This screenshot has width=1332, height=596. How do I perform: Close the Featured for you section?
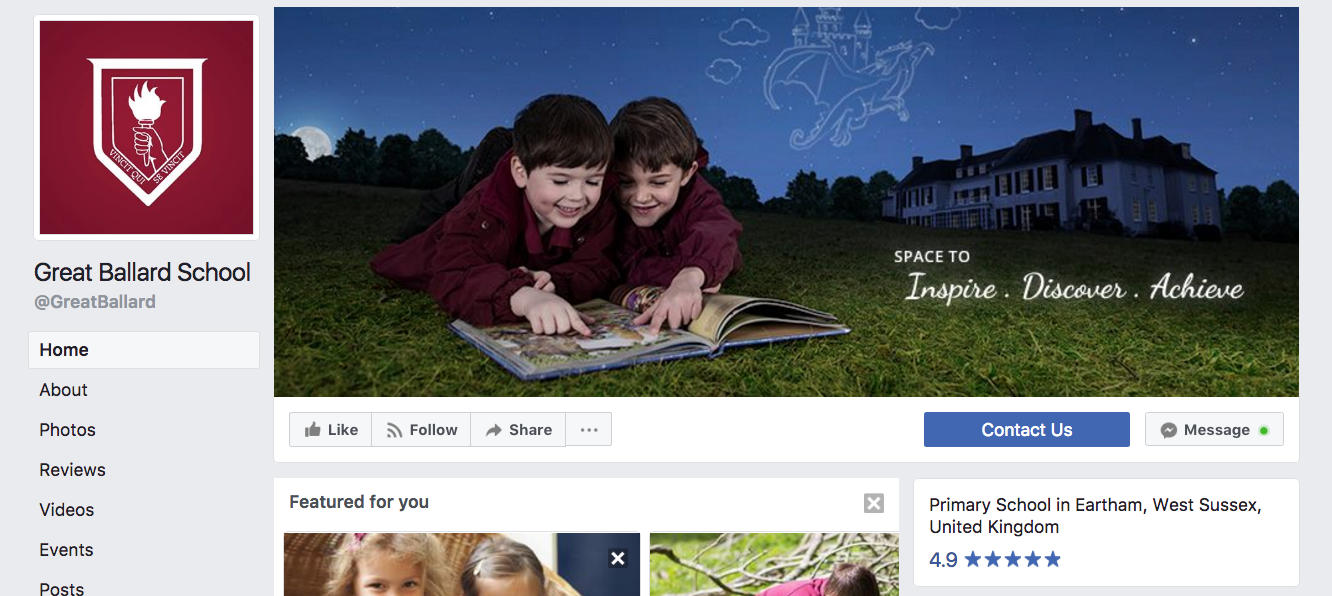point(874,503)
